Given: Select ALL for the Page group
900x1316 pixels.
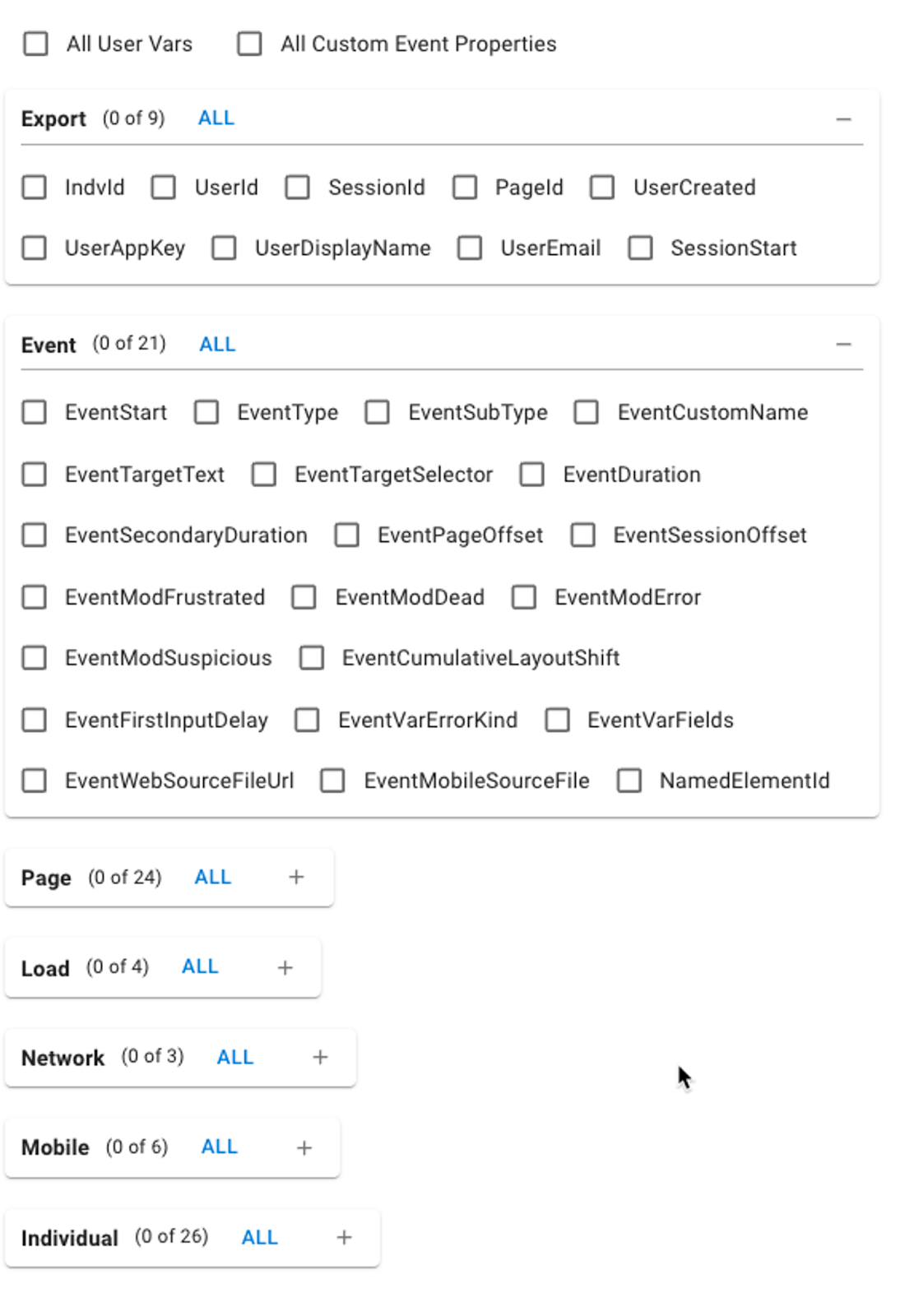Looking at the screenshot, I should [212, 878].
